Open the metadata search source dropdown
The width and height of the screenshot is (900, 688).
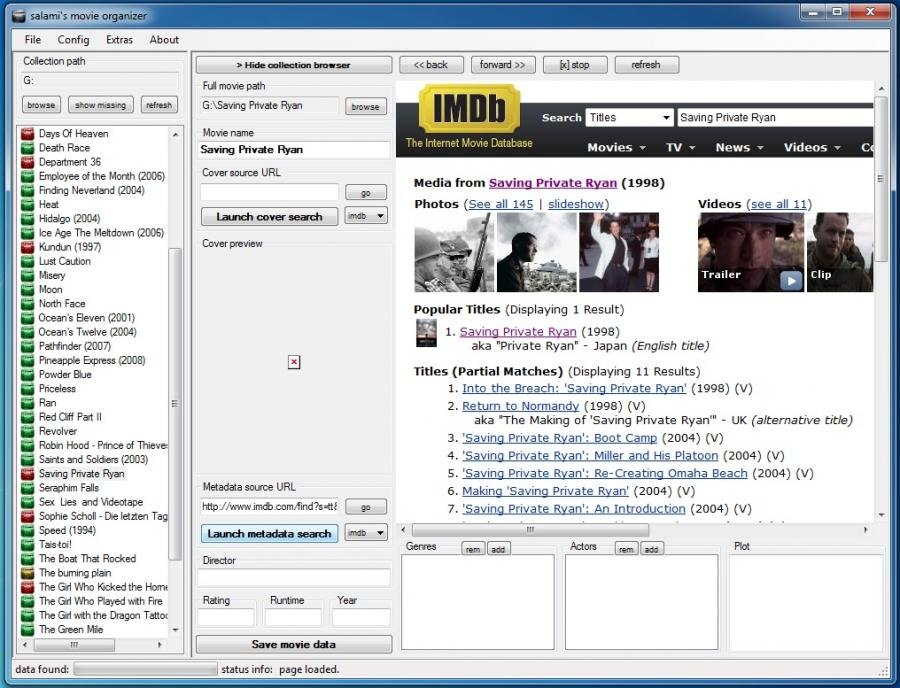366,533
